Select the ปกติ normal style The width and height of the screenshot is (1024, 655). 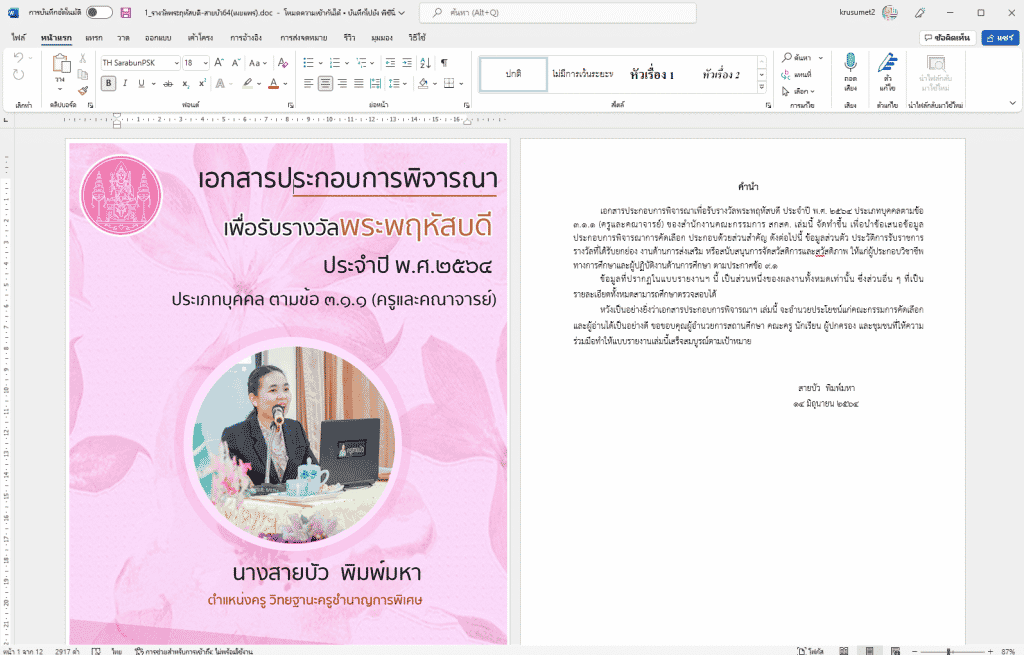click(513, 74)
